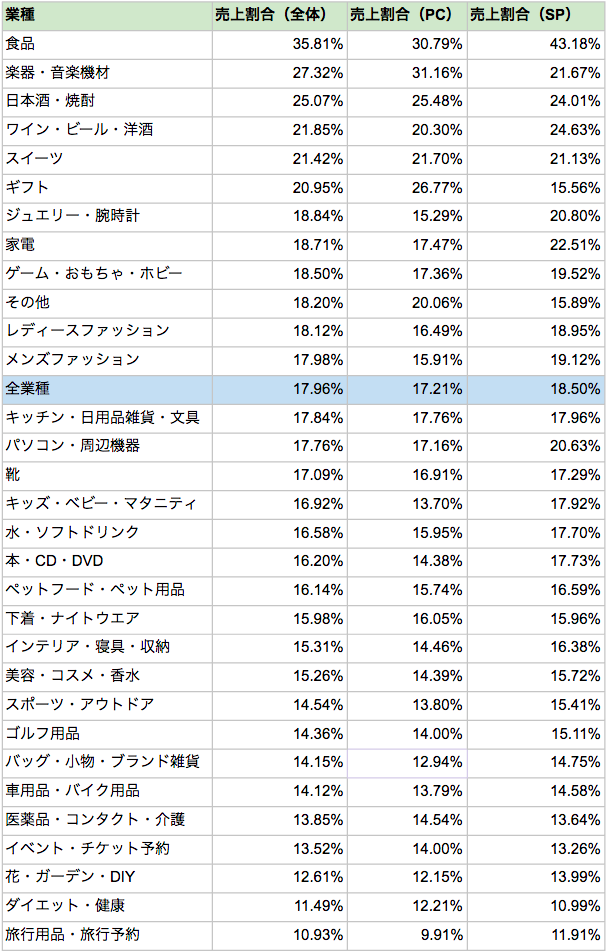Select the レディースファッション cell
The image size is (606, 952).
[x=107, y=332]
